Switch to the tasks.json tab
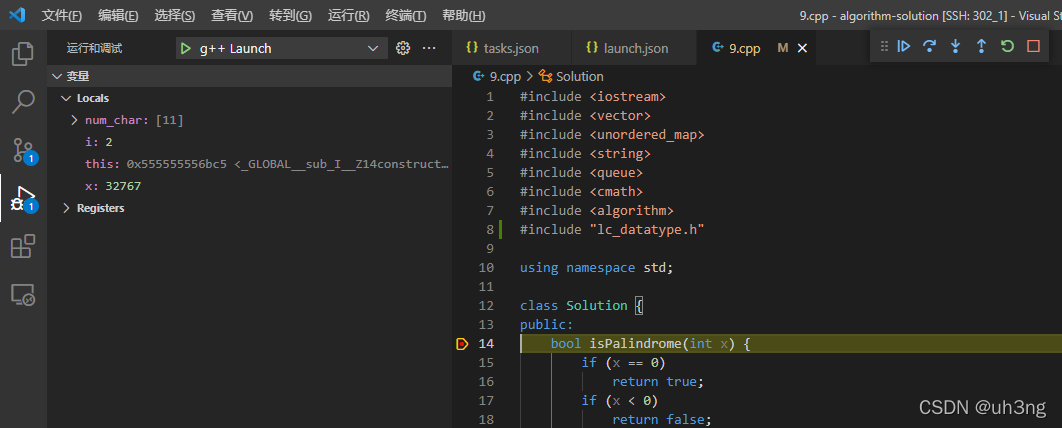Screen dimensions: 1062x428 point(511,48)
